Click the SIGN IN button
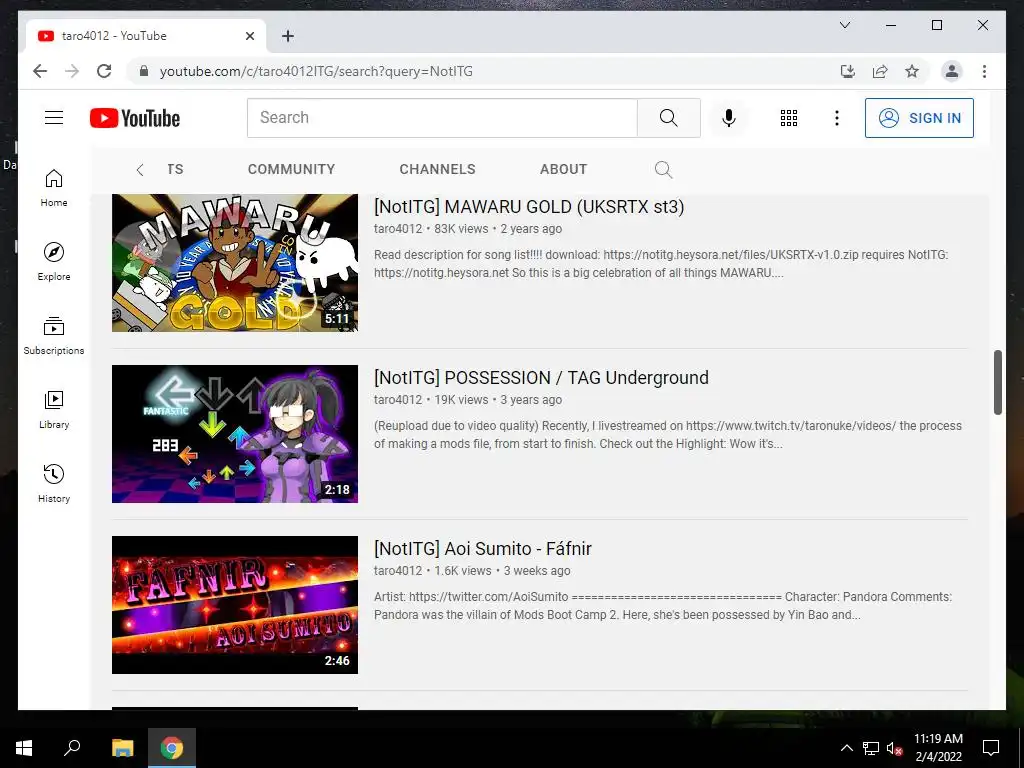This screenshot has width=1024, height=768. pyautogui.click(x=919, y=118)
